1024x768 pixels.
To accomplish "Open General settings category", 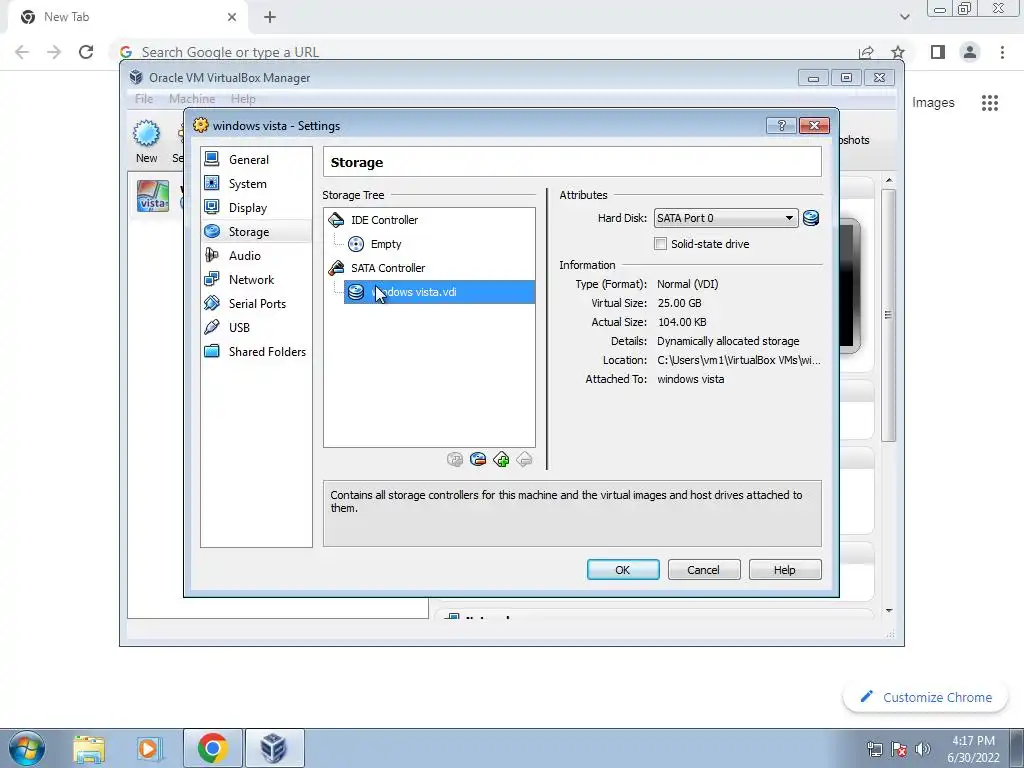I will point(256,159).
